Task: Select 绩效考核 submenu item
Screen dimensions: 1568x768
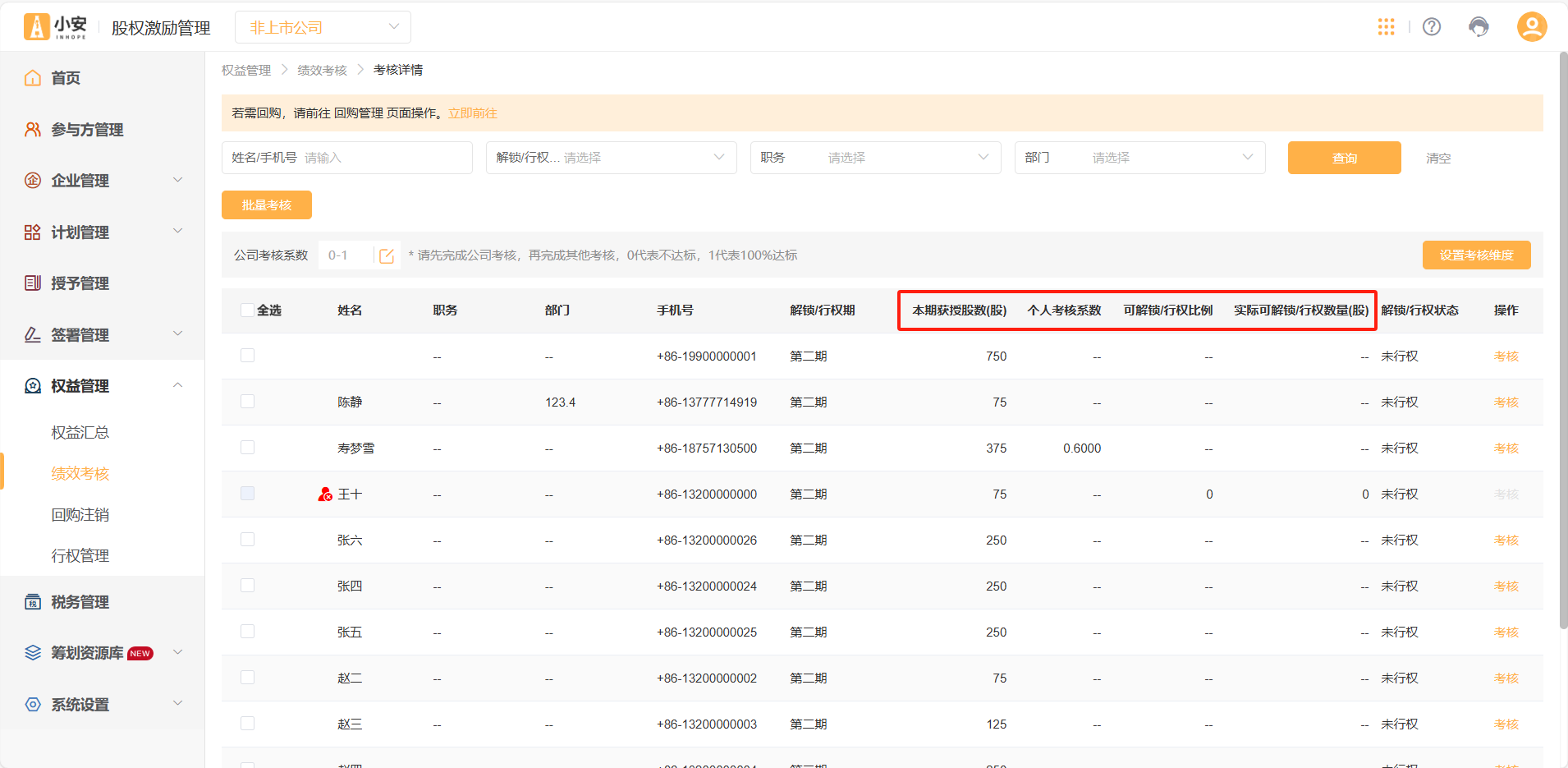Action: 80,474
